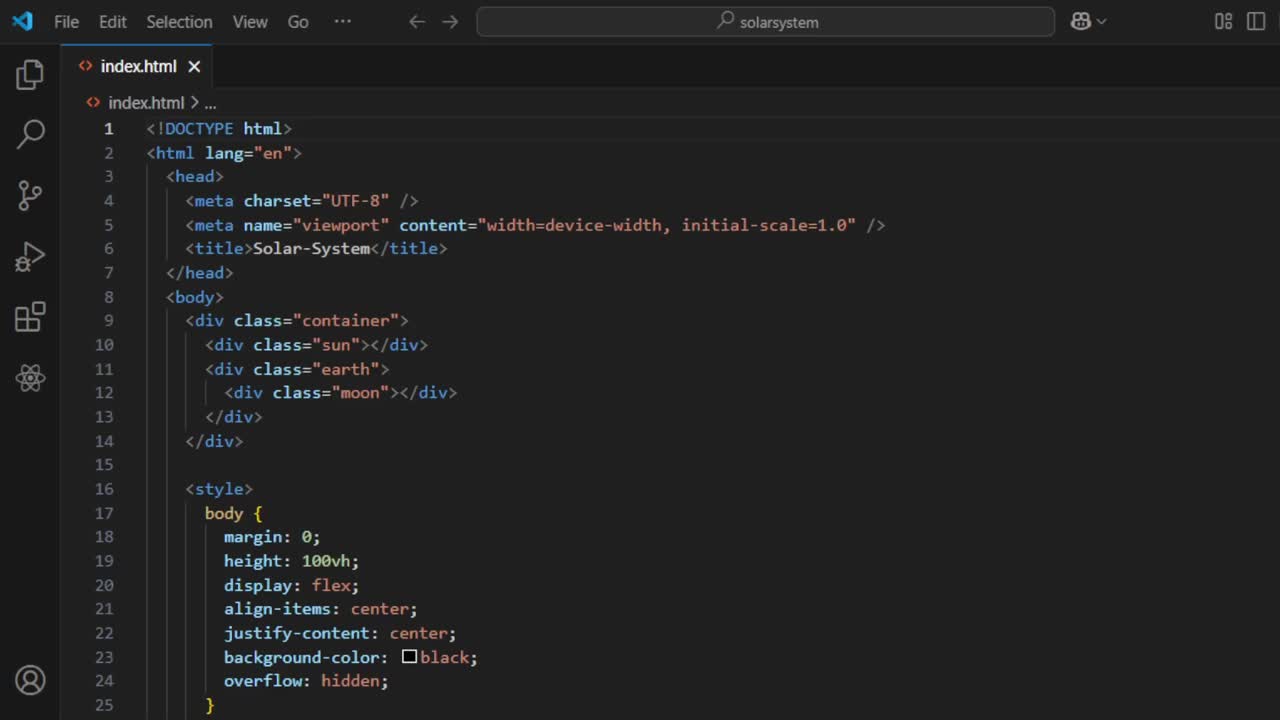Click the "100vh" height value

(326, 561)
